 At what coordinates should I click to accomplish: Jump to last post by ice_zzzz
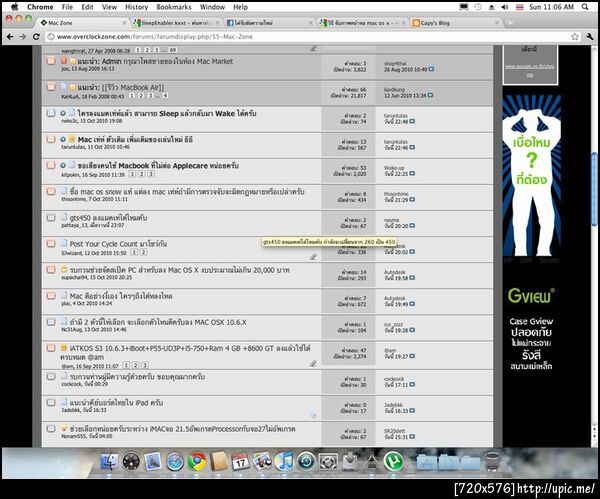coord(412,330)
